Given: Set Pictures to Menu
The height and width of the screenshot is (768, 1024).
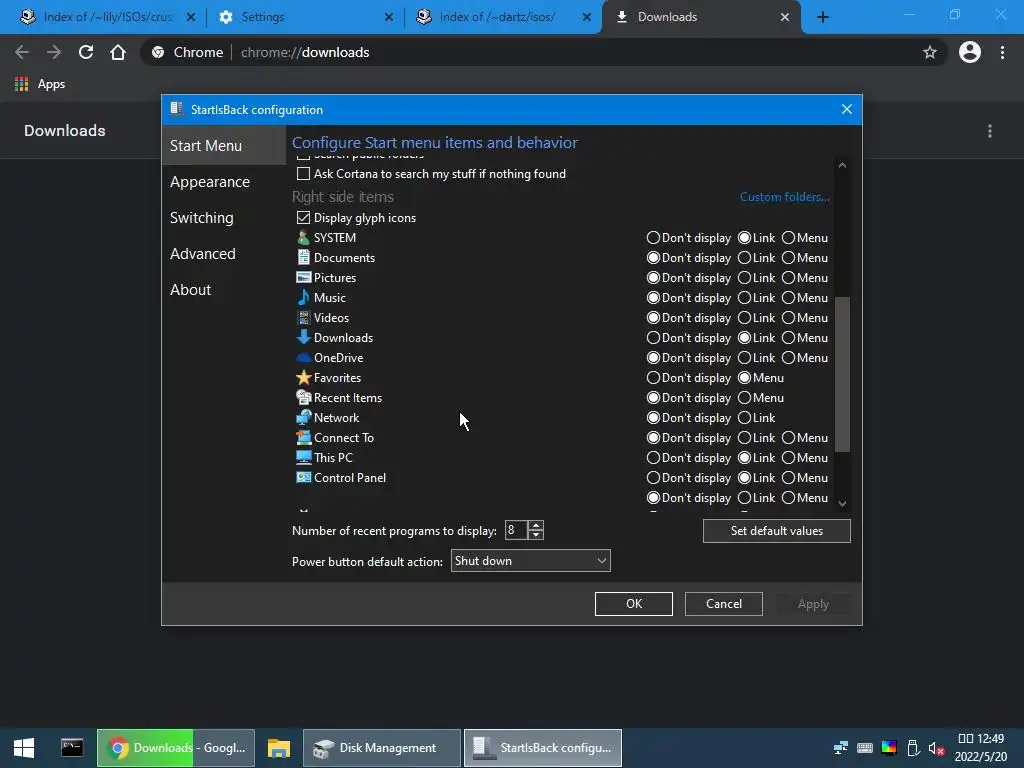Looking at the screenshot, I should coord(788,278).
